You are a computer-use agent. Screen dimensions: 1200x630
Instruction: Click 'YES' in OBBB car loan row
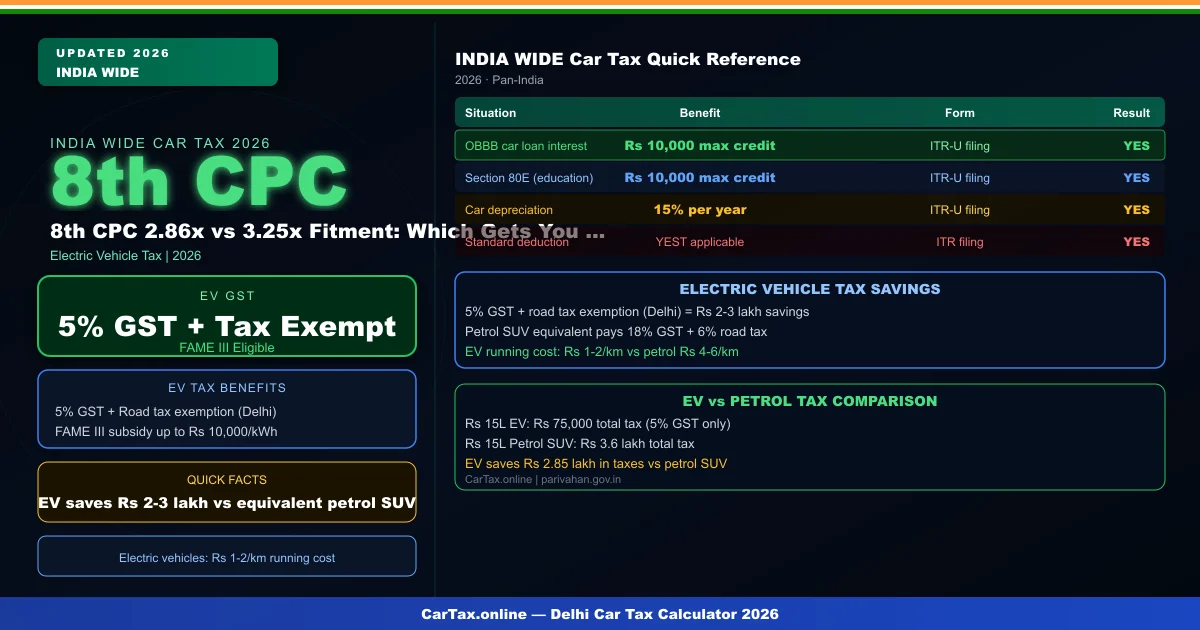pos(1137,146)
